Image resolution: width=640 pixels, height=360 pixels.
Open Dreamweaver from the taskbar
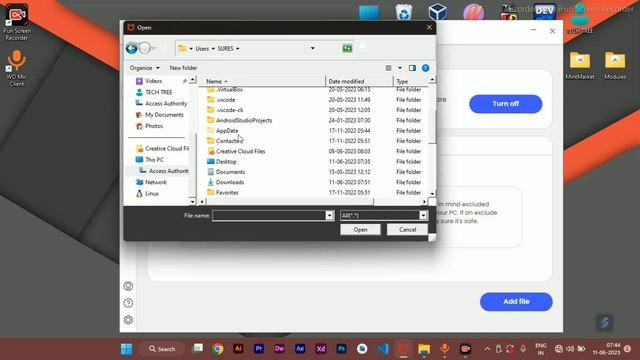coord(280,349)
